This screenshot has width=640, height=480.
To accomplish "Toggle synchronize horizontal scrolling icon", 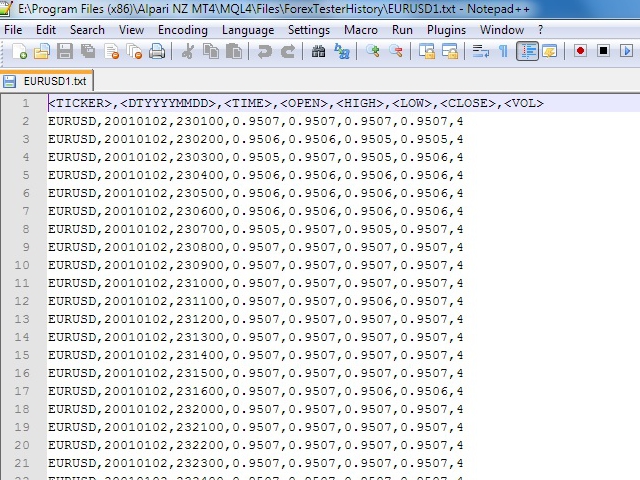I will pos(450,51).
